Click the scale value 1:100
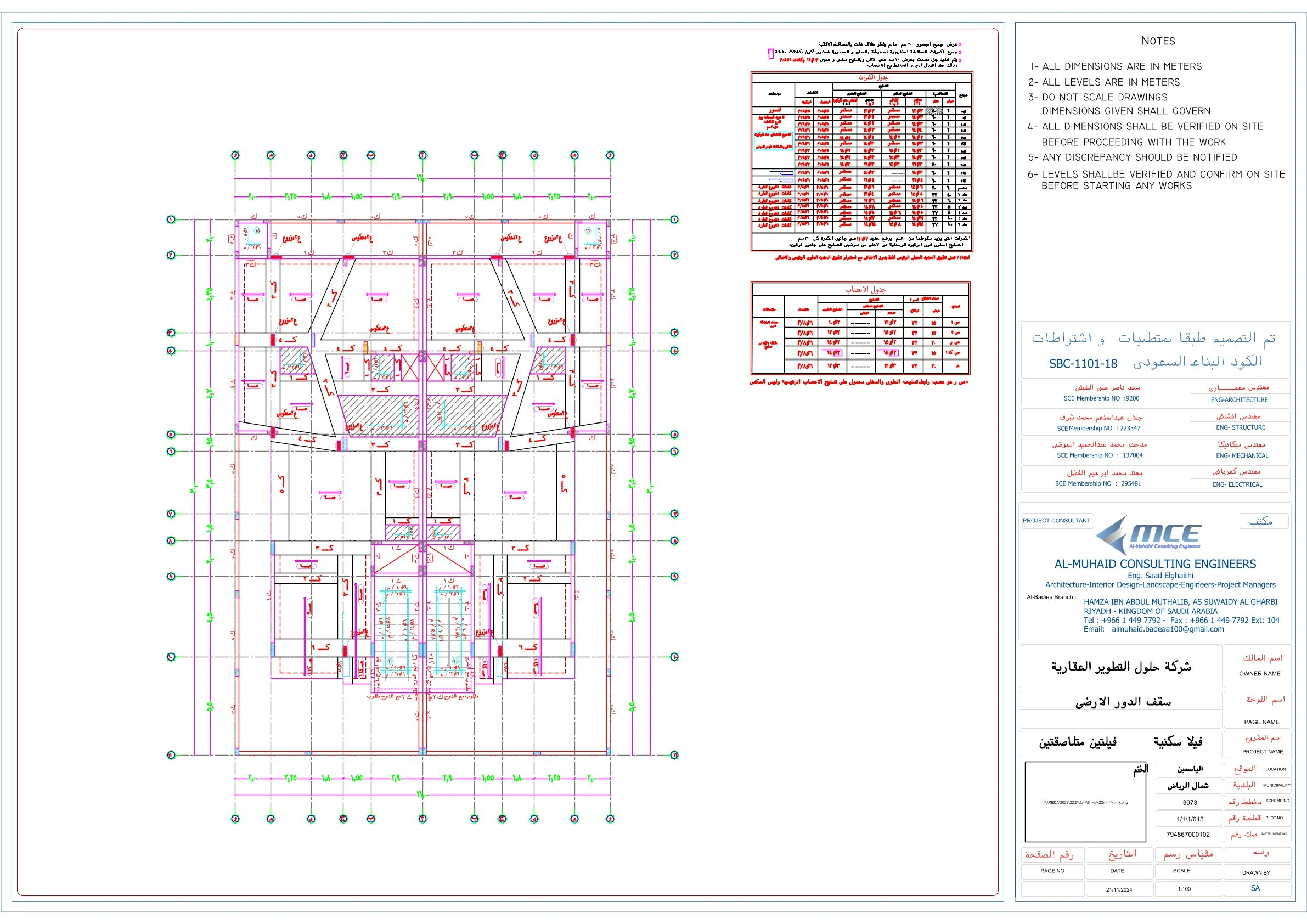 pyautogui.click(x=1184, y=889)
